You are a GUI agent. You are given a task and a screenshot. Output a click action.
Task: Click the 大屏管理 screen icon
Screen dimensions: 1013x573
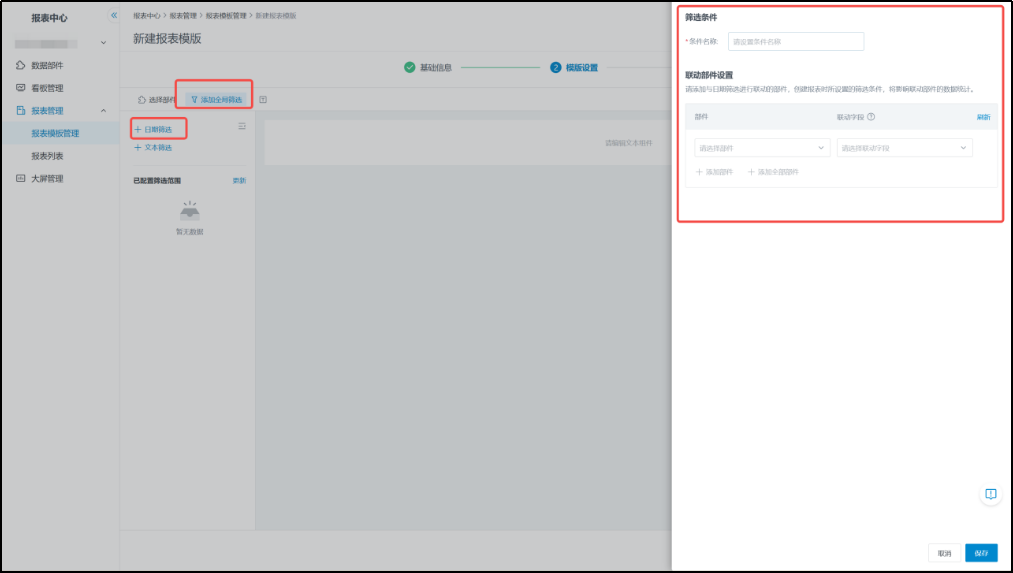pos(21,178)
